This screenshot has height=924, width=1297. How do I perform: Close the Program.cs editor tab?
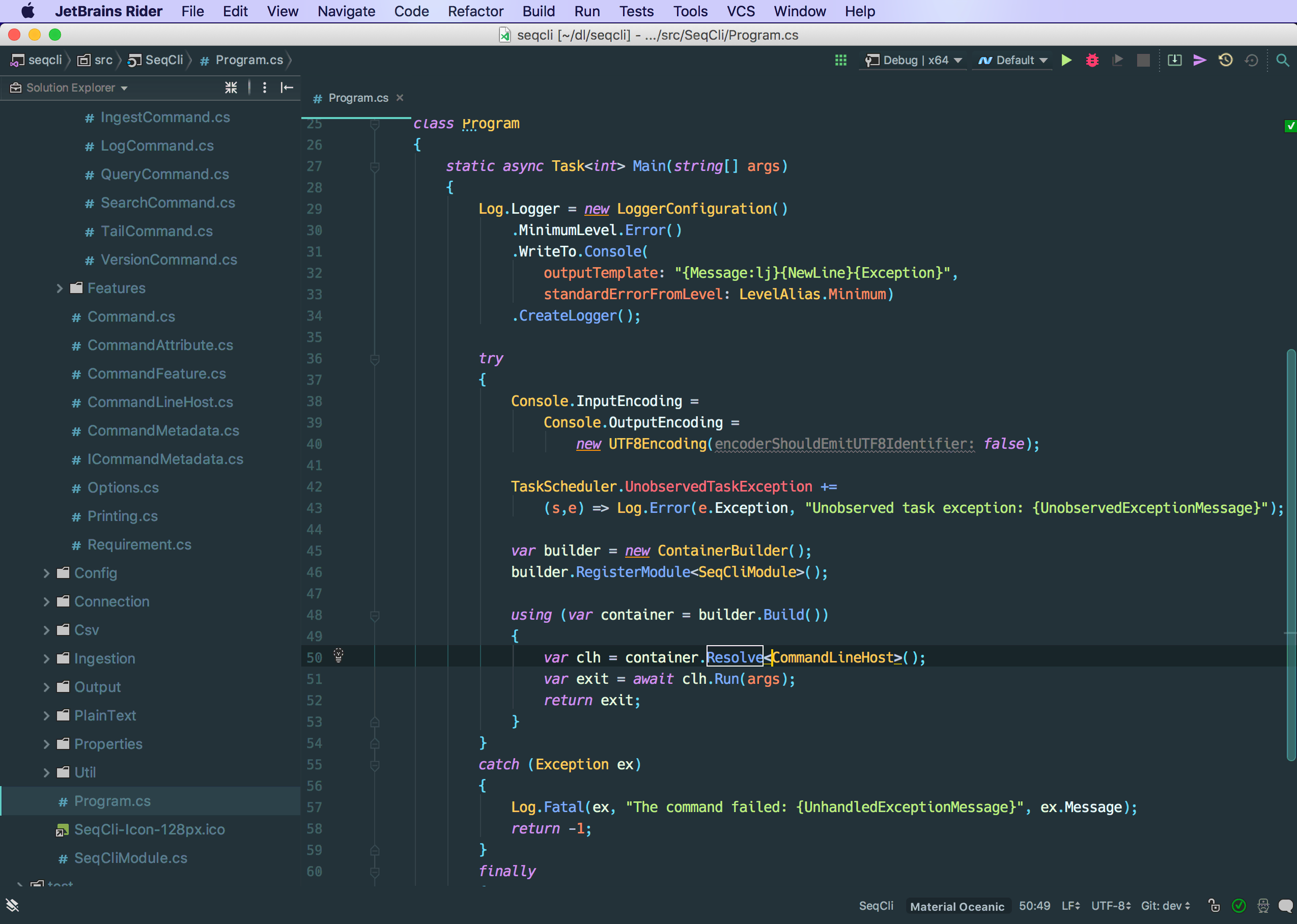(400, 98)
